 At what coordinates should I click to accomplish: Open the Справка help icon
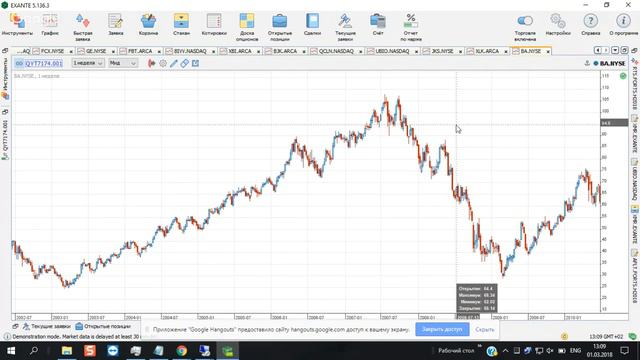click(591, 24)
